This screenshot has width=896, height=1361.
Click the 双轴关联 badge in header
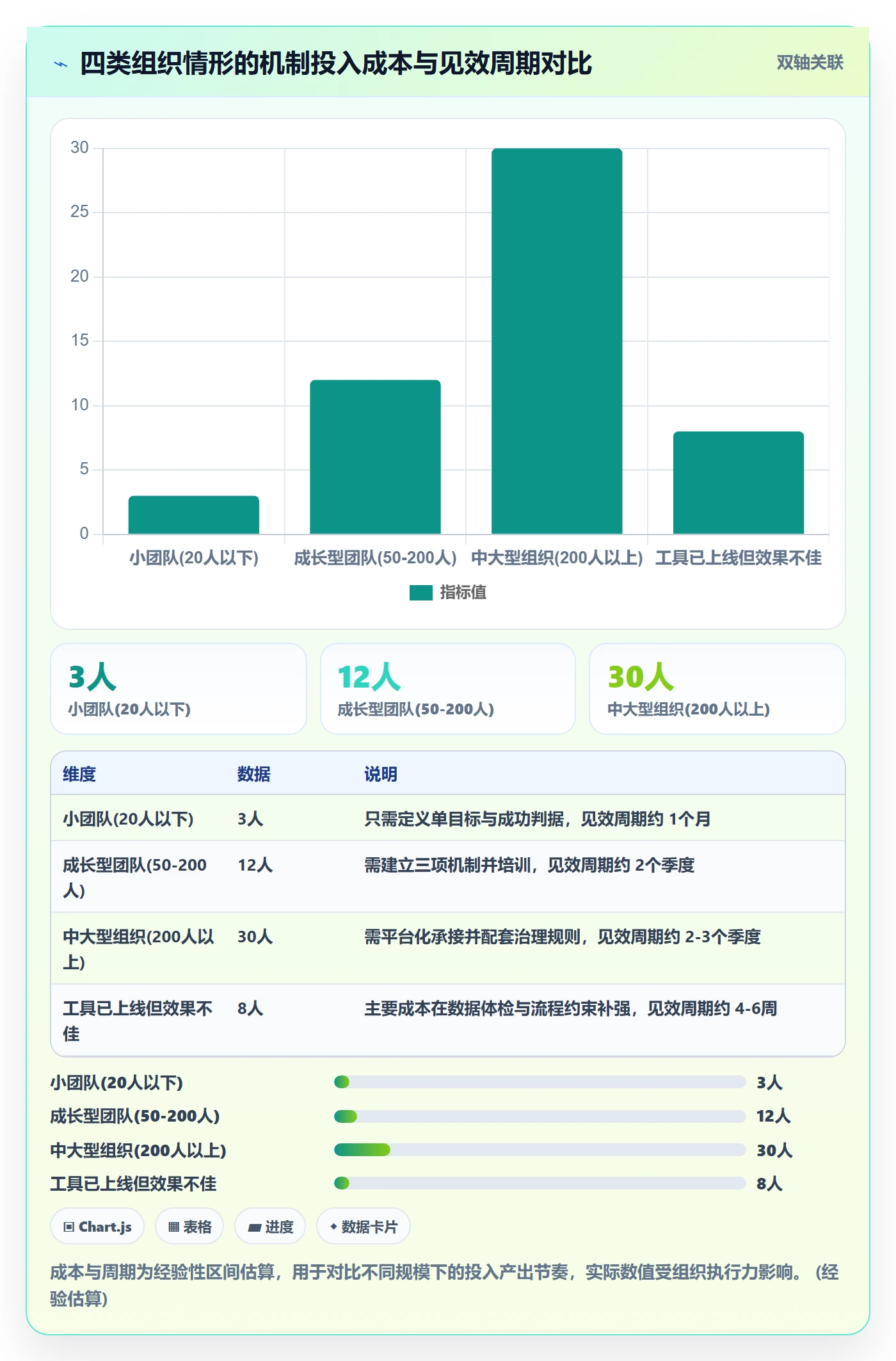[x=810, y=62]
